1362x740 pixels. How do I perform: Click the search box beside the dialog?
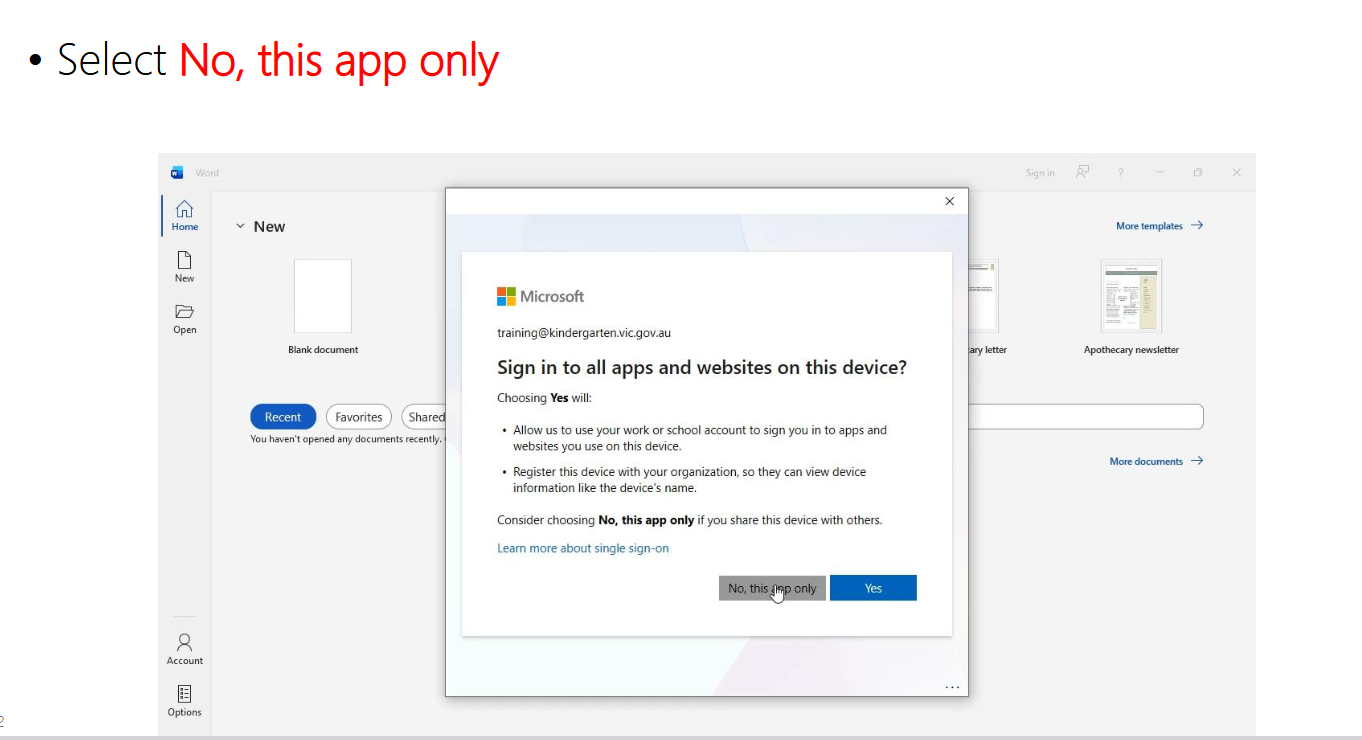coord(1086,417)
